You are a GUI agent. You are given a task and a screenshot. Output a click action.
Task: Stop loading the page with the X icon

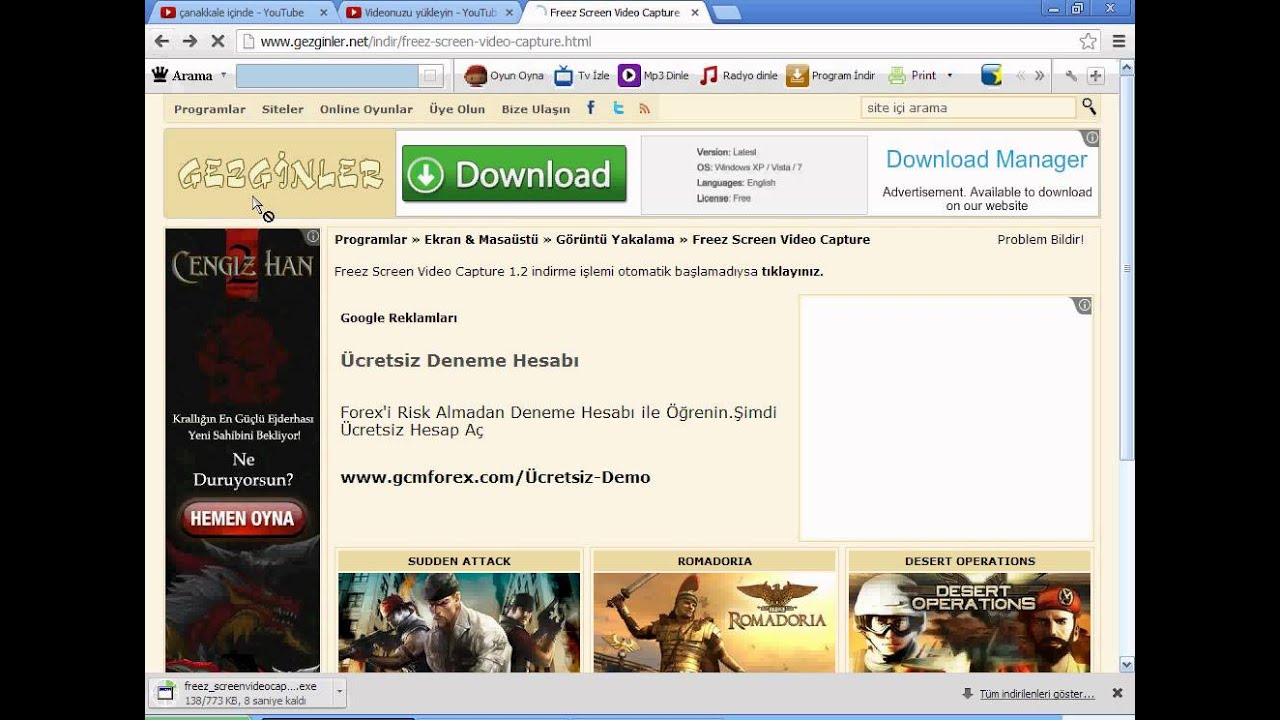[x=217, y=41]
